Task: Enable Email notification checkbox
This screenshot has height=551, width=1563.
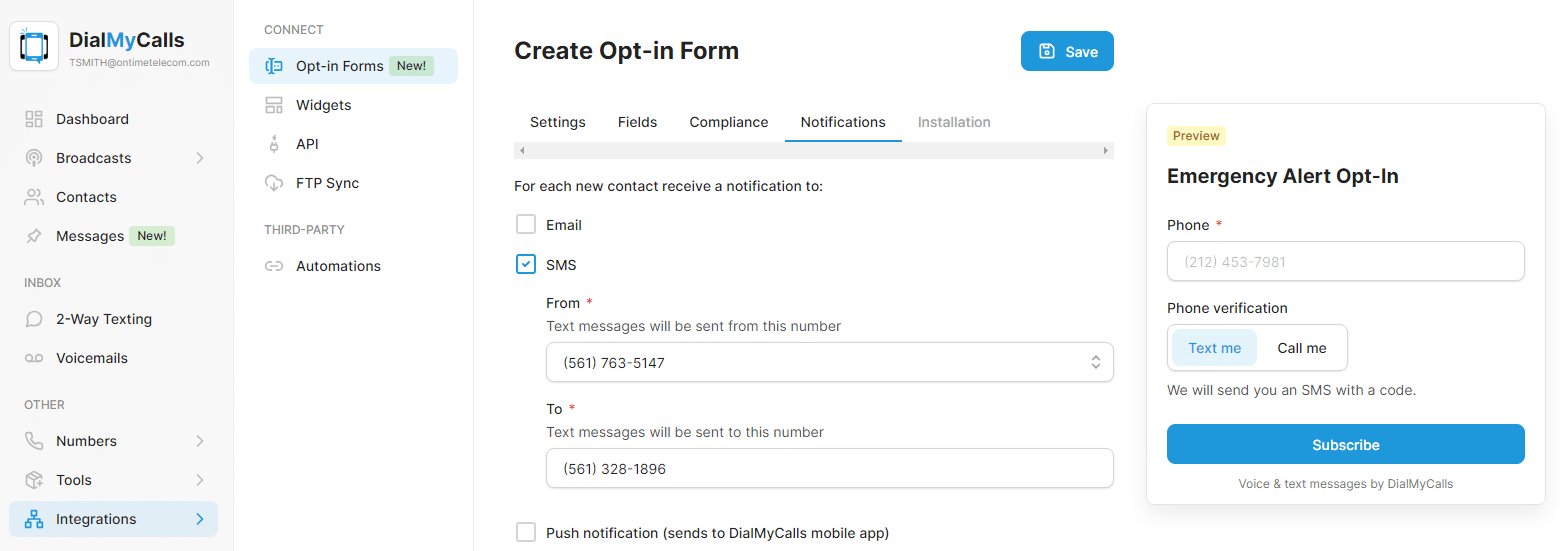Action: [526, 224]
